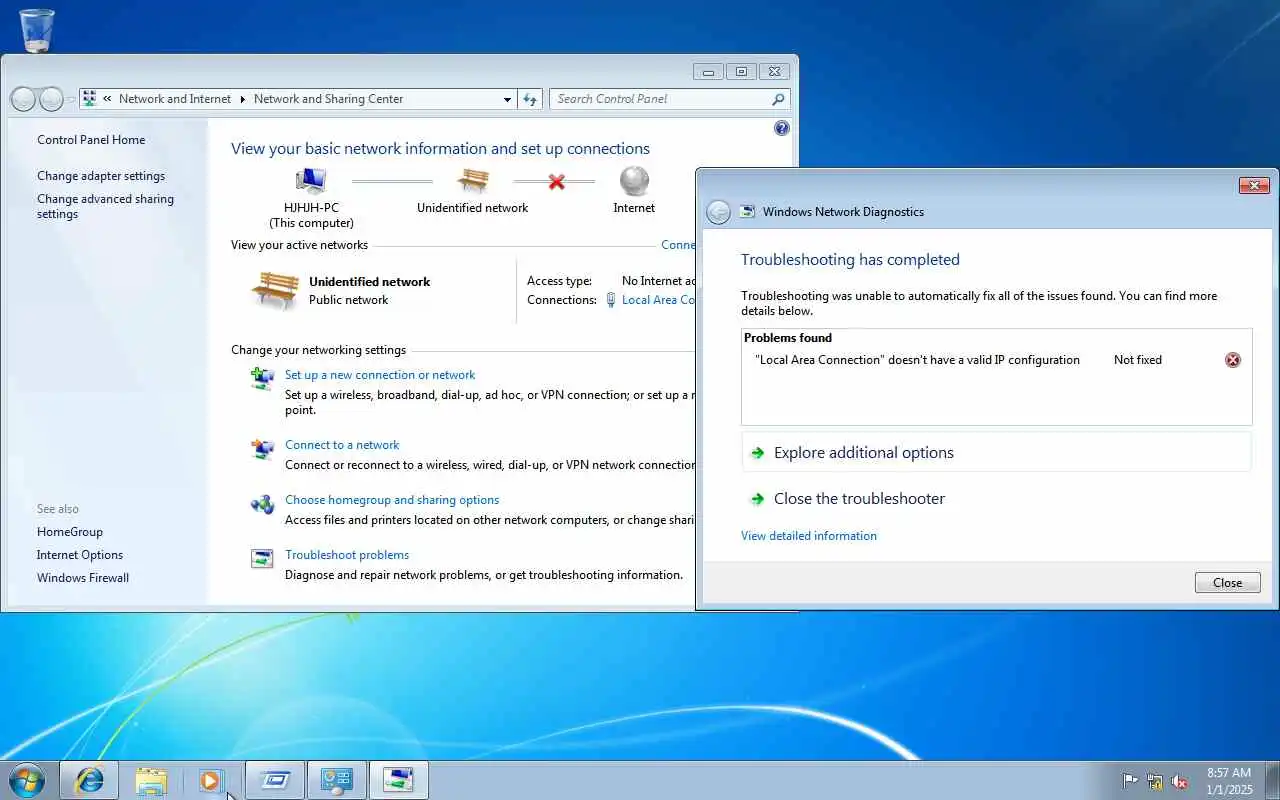Choose Explore additional options

pyautogui.click(x=997, y=452)
